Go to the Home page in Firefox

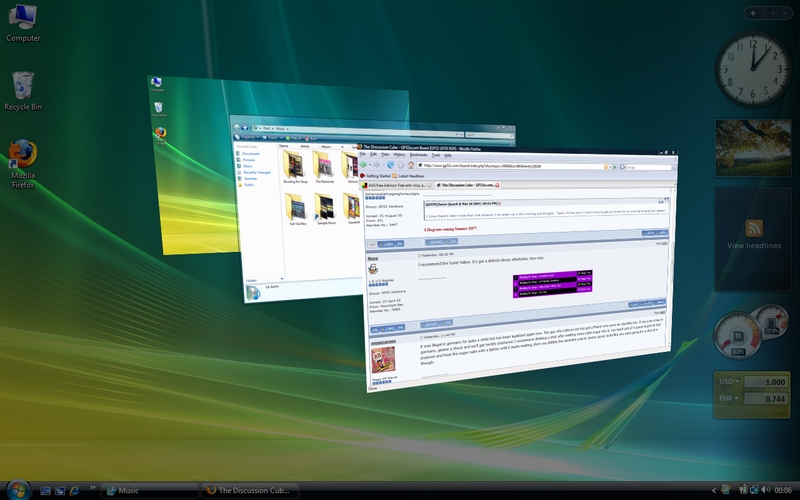pyautogui.click(x=411, y=165)
